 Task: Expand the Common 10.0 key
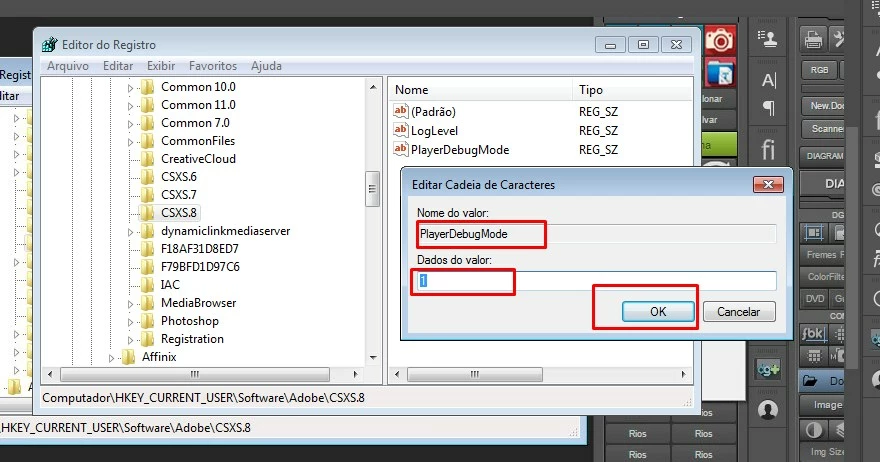pyautogui.click(x=130, y=88)
